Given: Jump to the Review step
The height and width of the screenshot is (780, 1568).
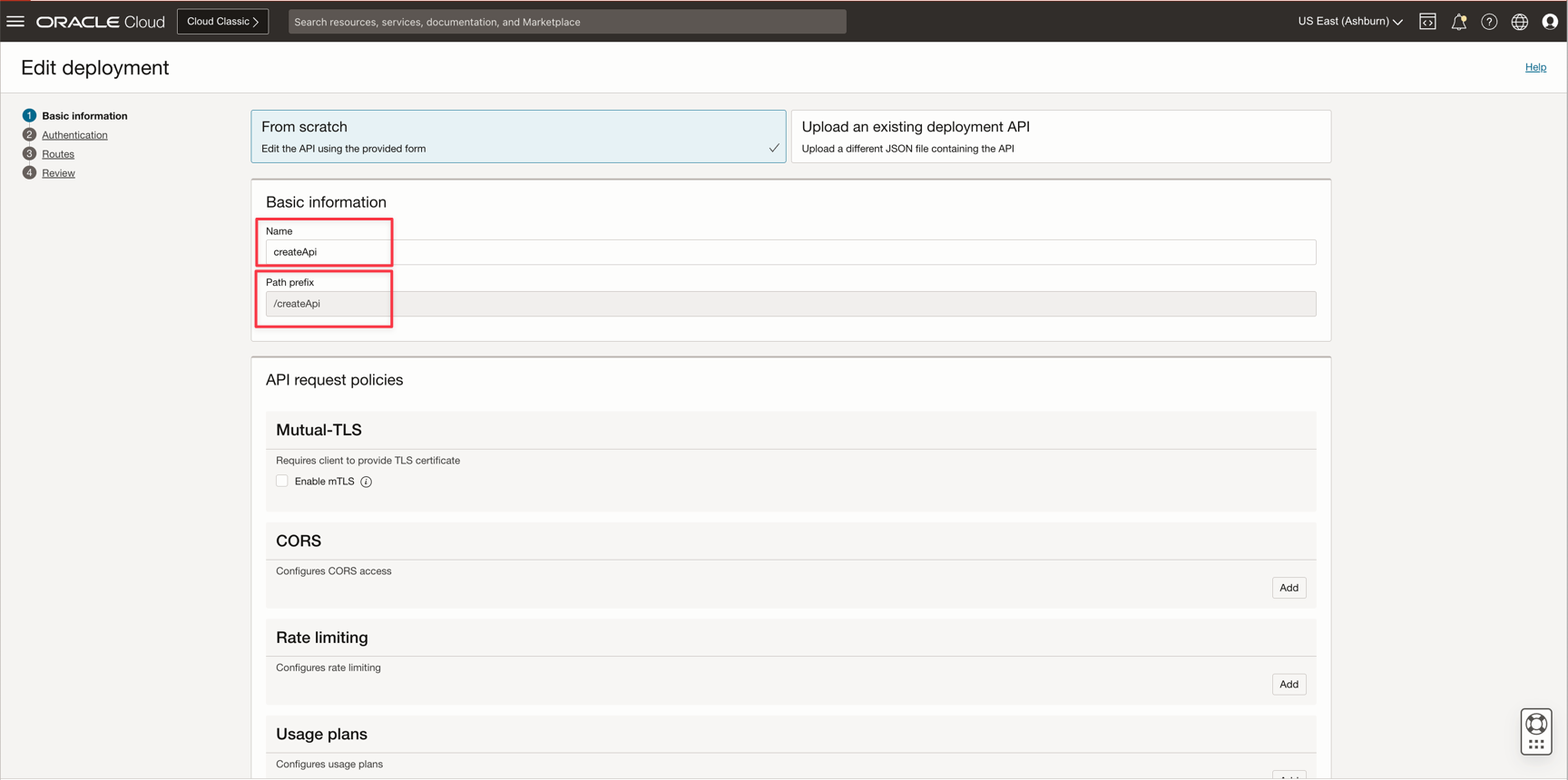Looking at the screenshot, I should tap(58, 173).
